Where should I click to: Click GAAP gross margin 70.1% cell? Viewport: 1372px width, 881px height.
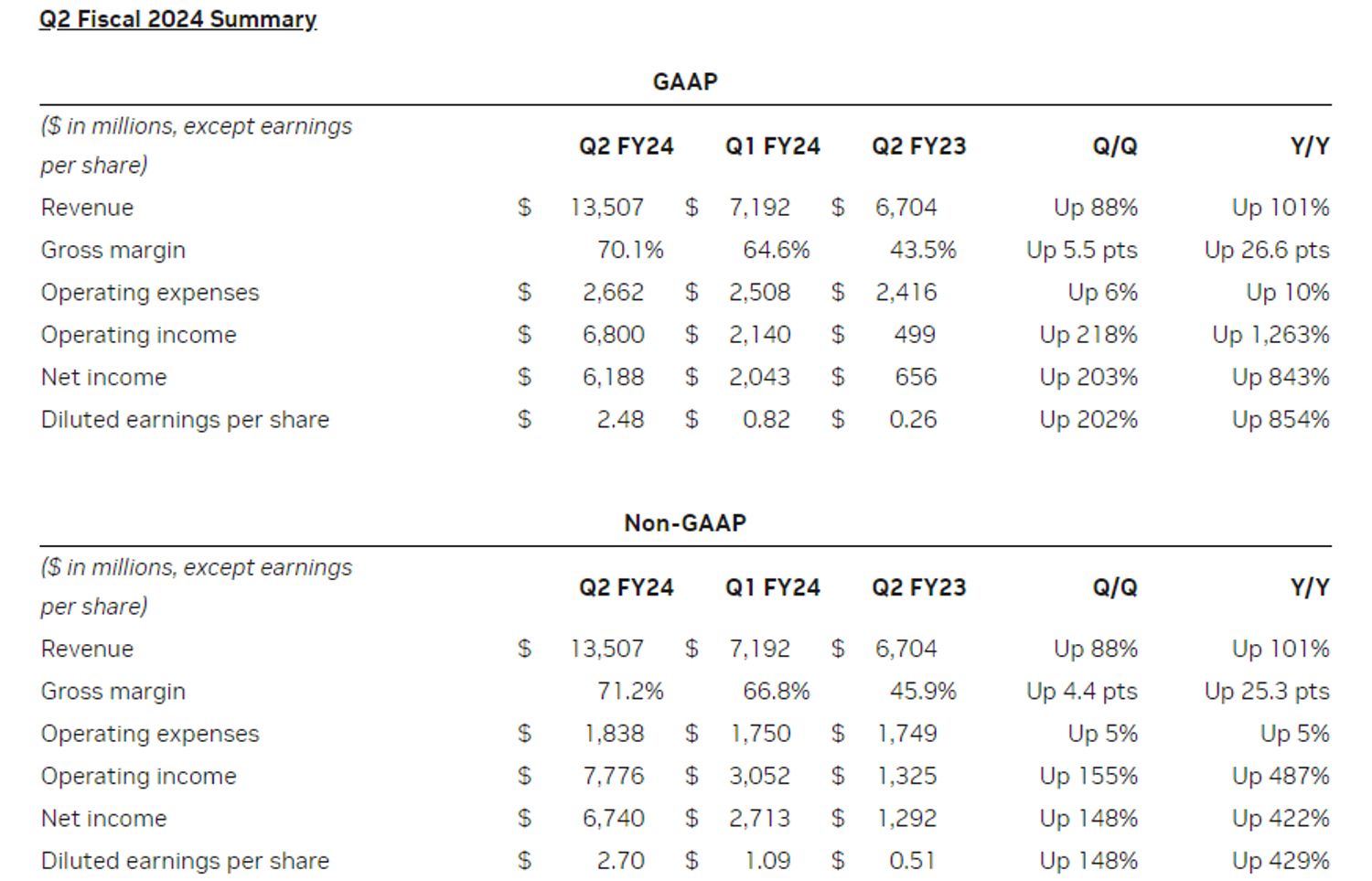pos(630,250)
